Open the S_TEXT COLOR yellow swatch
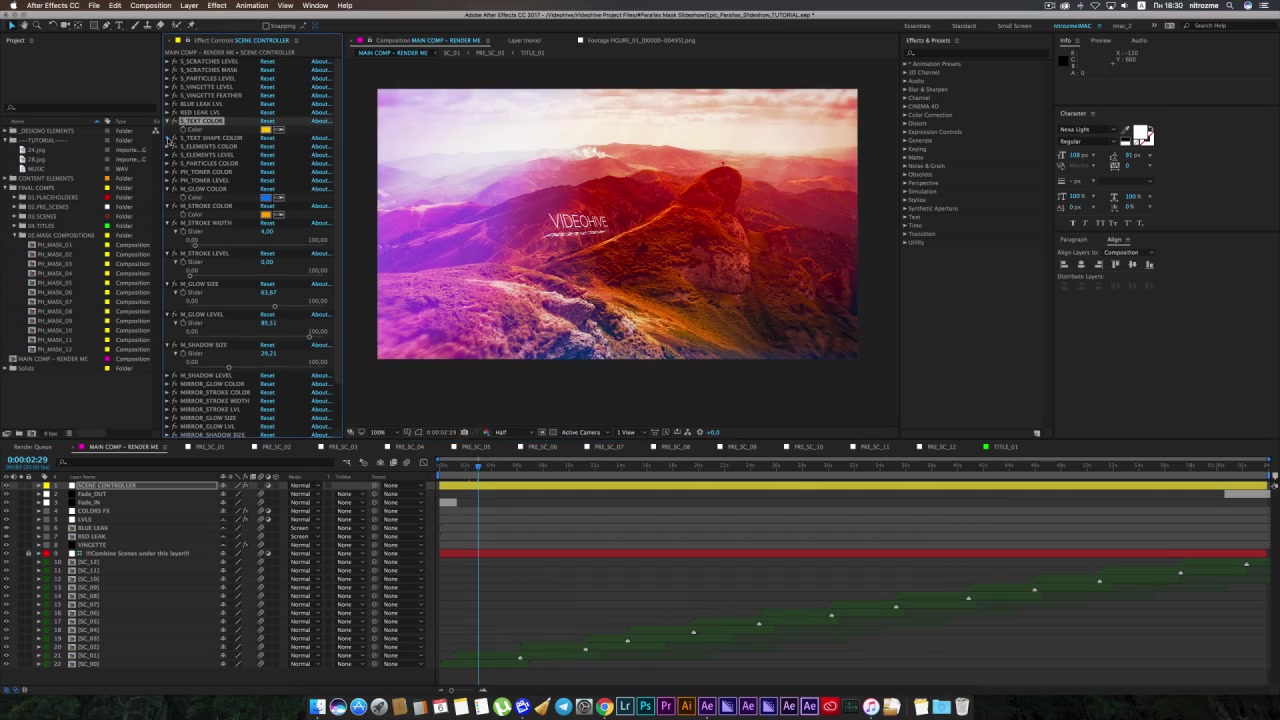Image resolution: width=1280 pixels, height=720 pixels. 266,130
